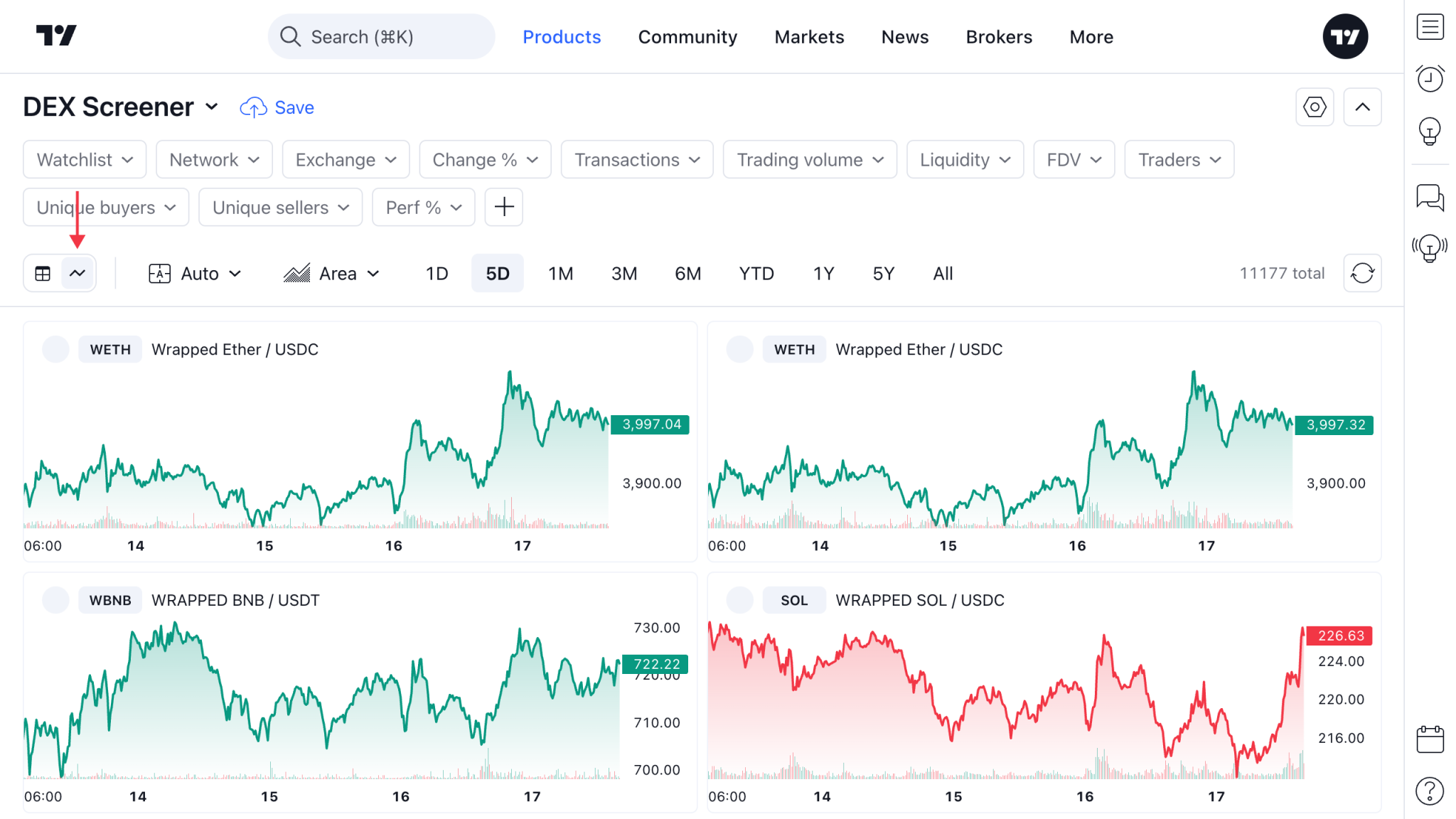Open screener settings hexagon icon
This screenshot has height=819, width=1456.
coord(1315,107)
